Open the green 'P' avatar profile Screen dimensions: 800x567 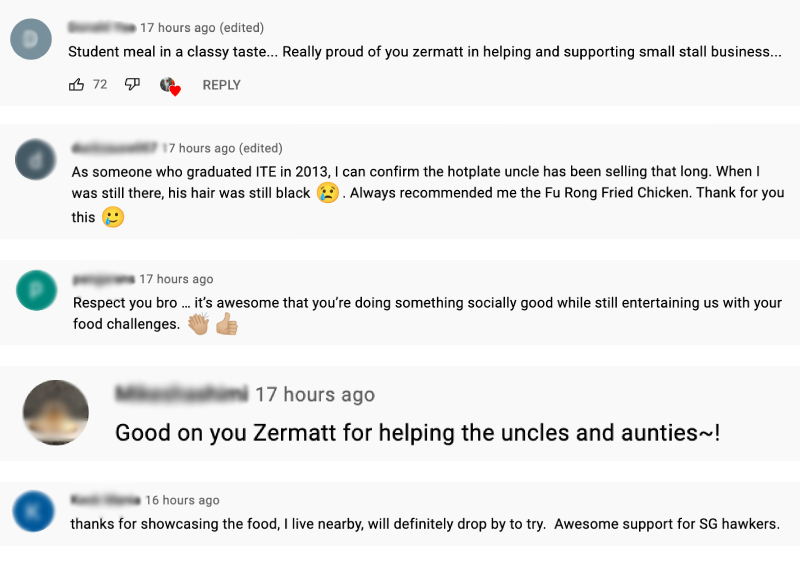tap(37, 290)
